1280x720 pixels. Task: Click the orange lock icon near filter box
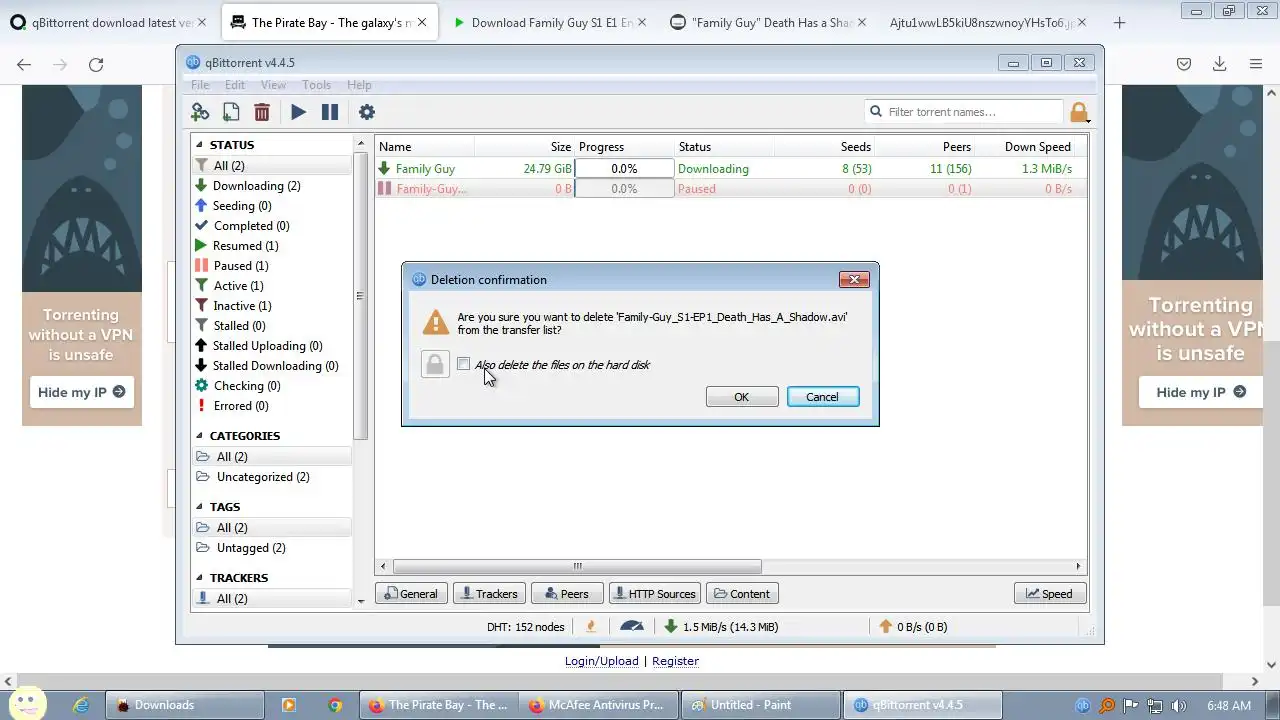point(1079,113)
